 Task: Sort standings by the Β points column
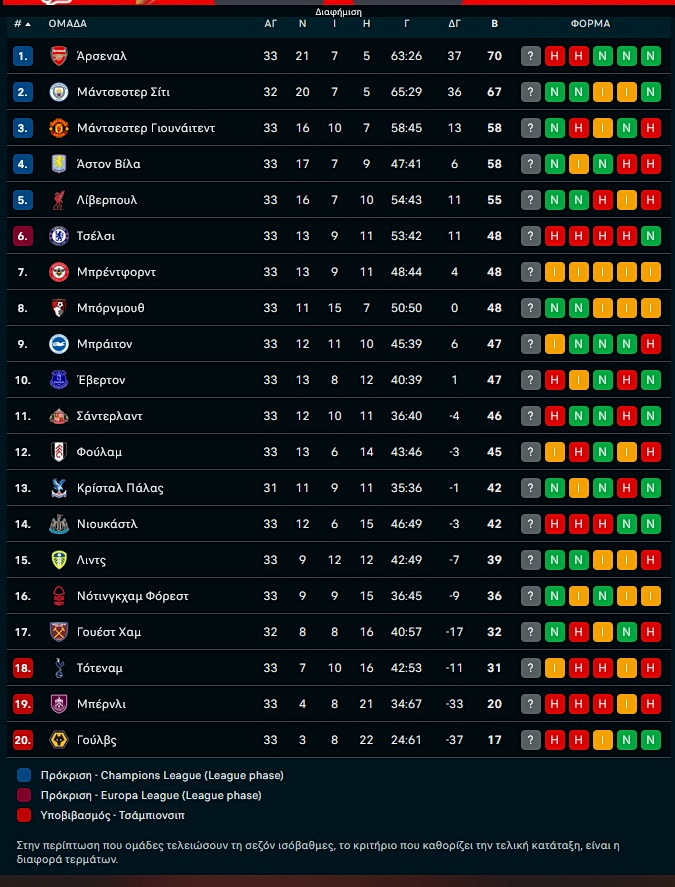pos(494,22)
